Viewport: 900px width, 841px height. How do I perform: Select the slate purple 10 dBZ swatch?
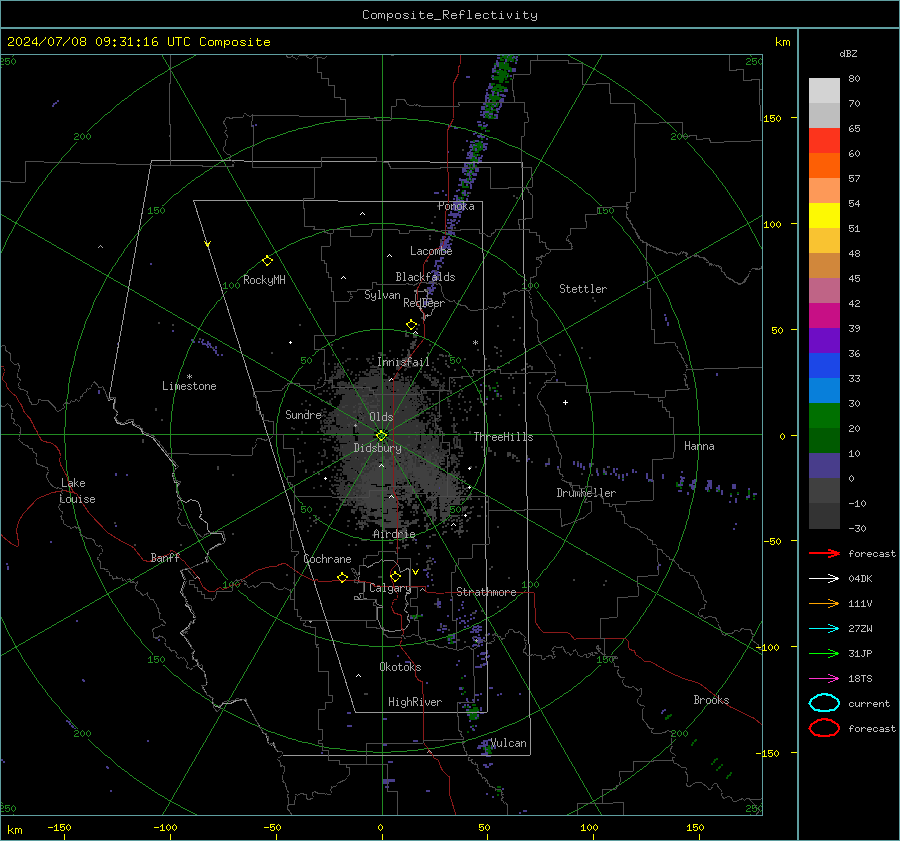824,466
